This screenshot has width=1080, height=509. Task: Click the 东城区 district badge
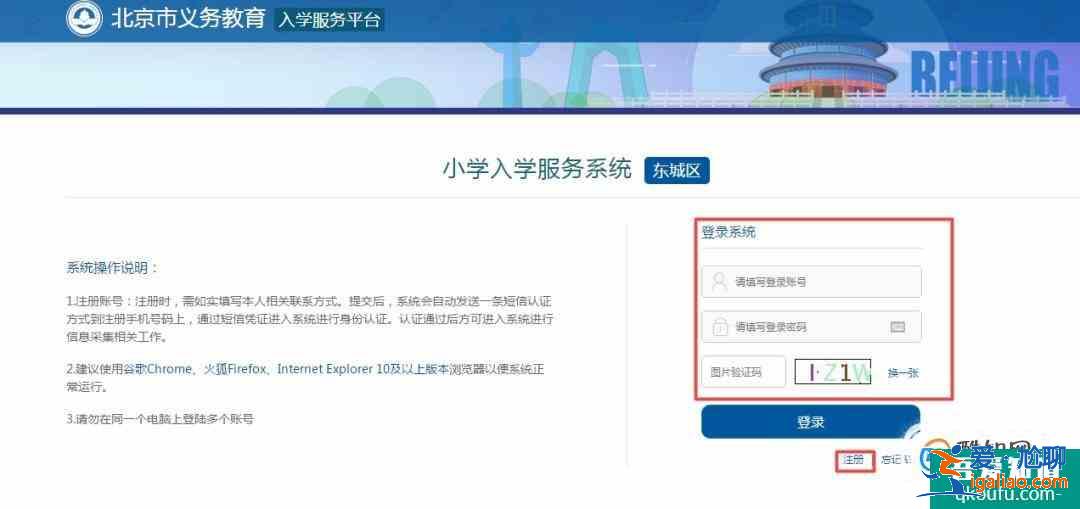(x=676, y=171)
